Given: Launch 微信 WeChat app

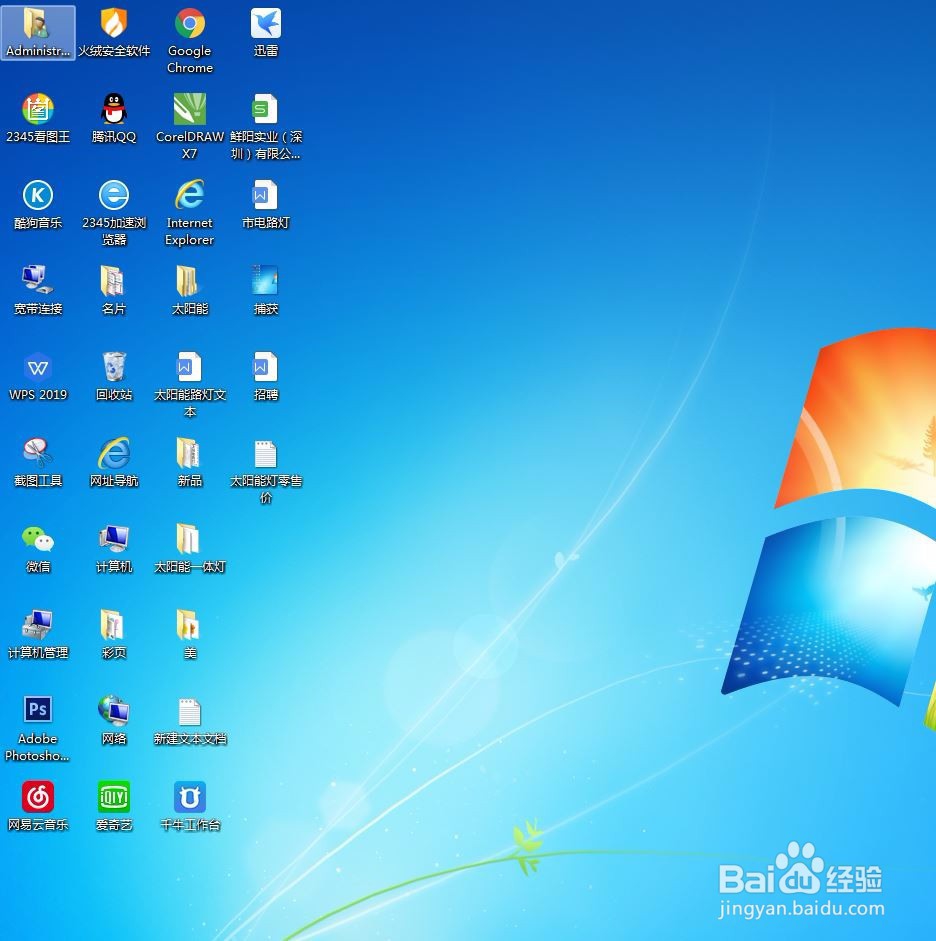Looking at the screenshot, I should pyautogui.click(x=38, y=548).
